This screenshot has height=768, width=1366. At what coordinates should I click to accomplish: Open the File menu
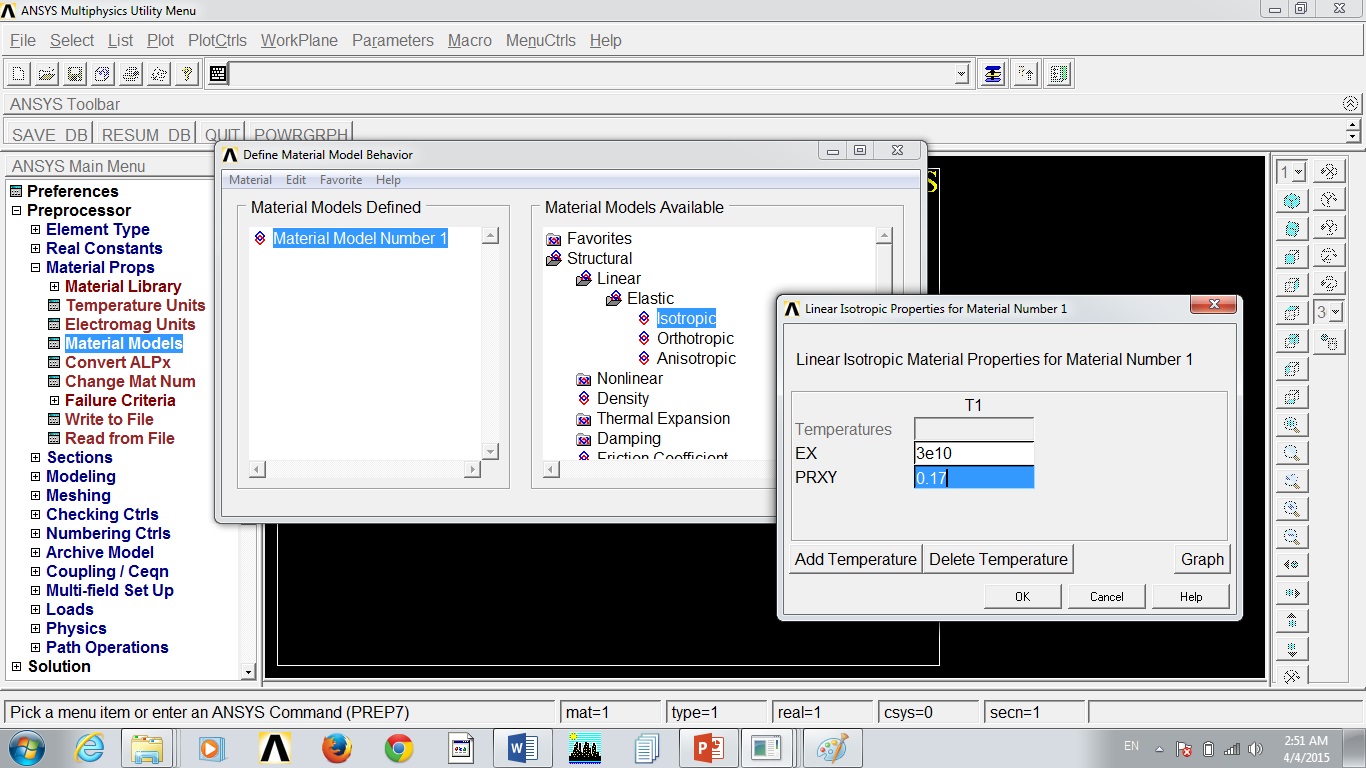coord(22,40)
